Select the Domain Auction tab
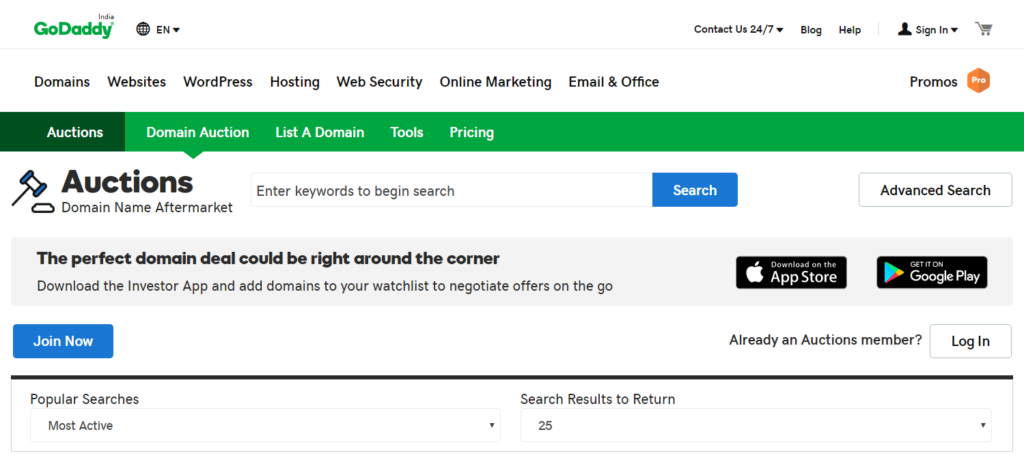The width and height of the screenshot is (1024, 462). point(197,132)
